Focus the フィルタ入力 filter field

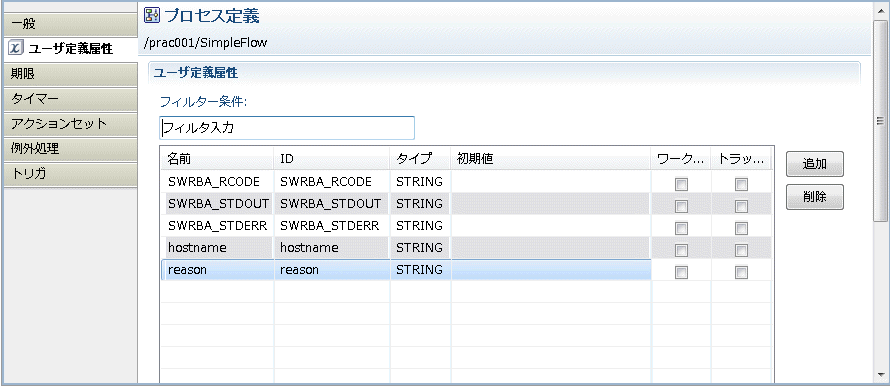coord(287,128)
